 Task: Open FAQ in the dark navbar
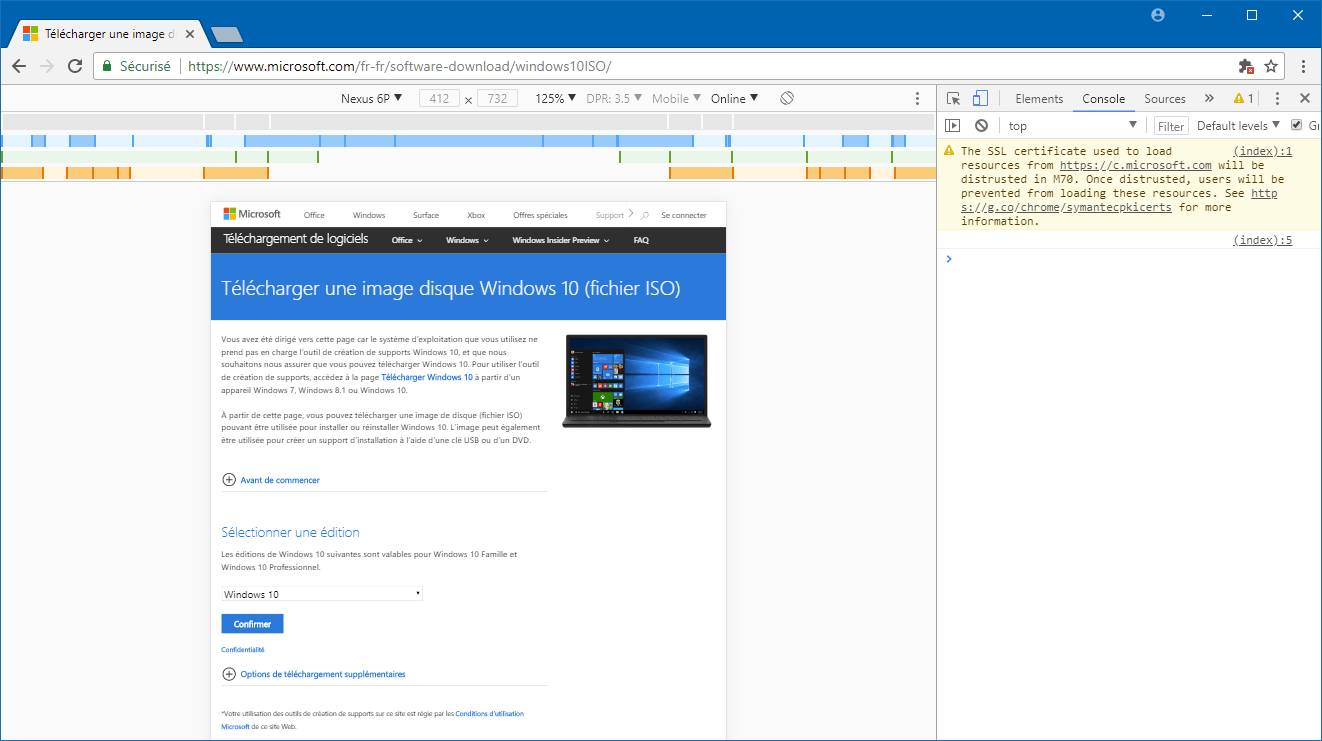tap(641, 240)
